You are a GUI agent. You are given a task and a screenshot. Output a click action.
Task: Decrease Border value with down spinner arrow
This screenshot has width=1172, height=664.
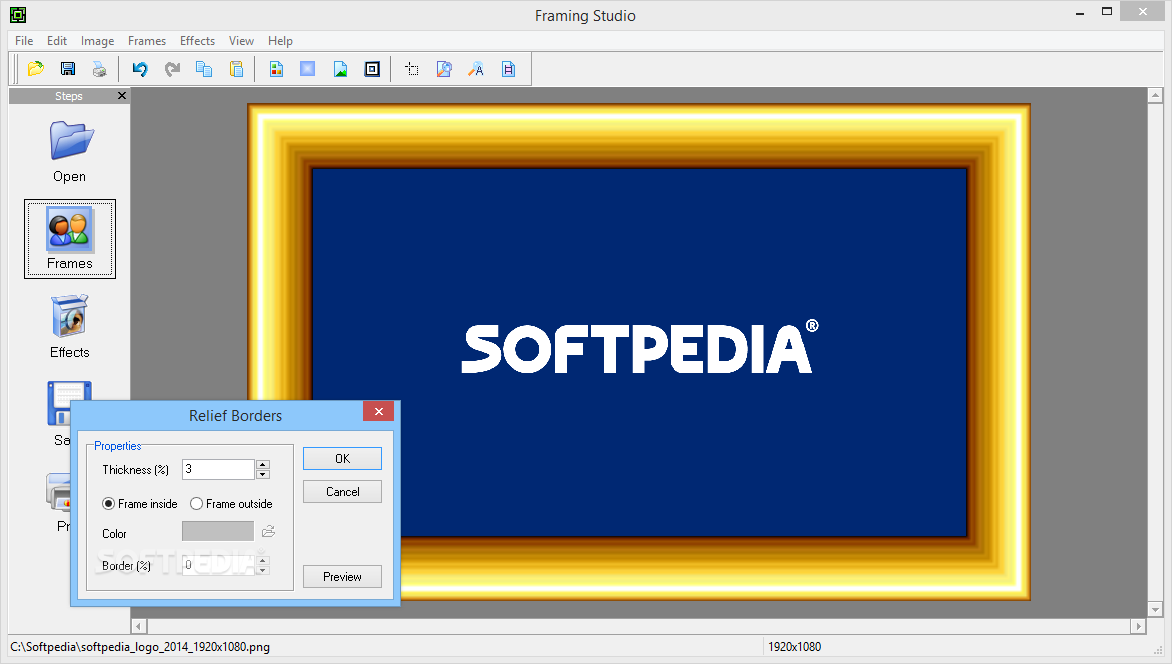click(x=262, y=570)
